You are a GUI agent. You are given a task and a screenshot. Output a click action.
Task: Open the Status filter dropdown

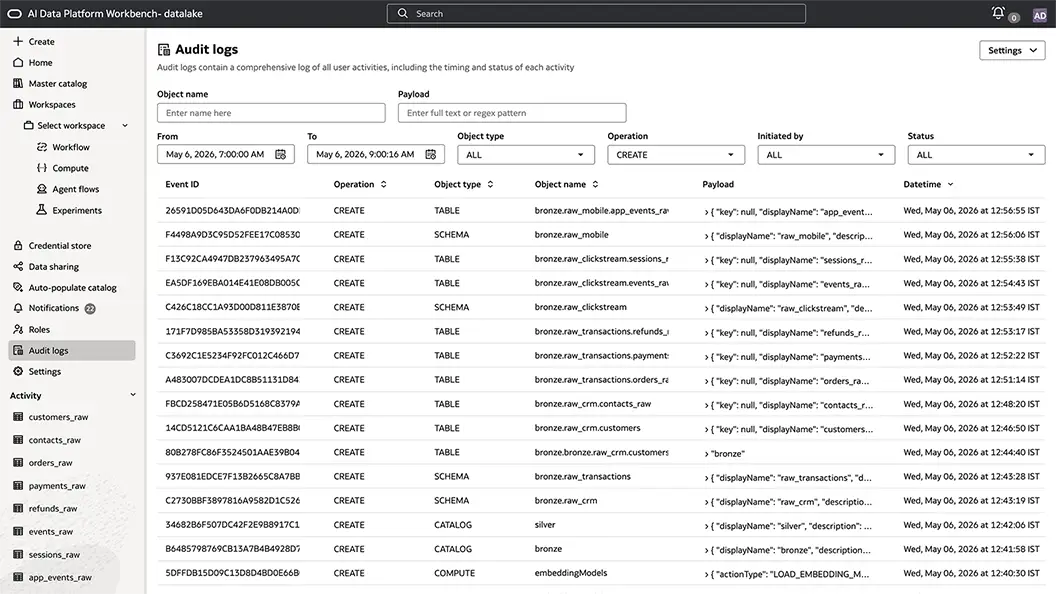(976, 154)
